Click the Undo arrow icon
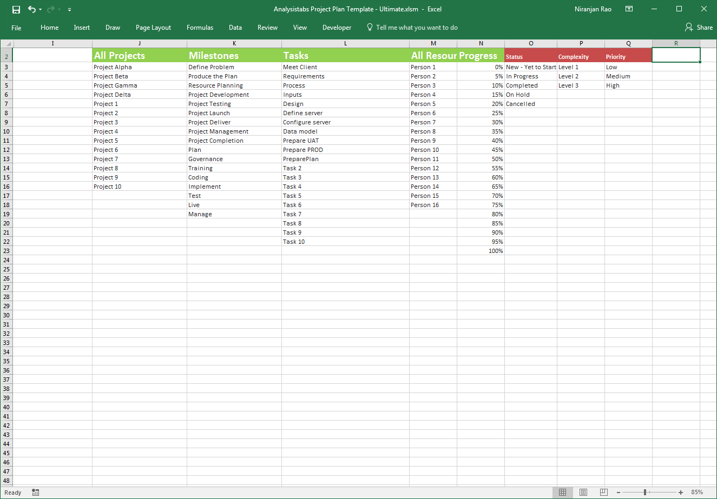This screenshot has height=499, width=717. point(31,9)
